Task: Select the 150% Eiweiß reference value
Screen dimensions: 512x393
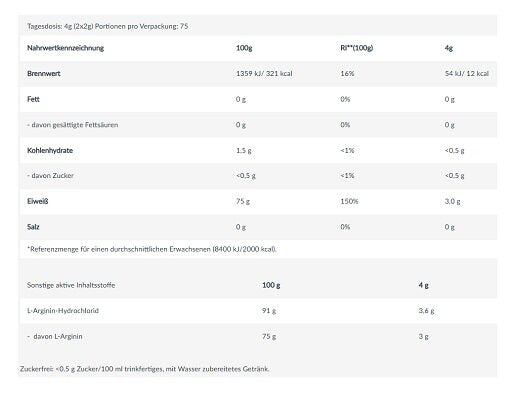Action: click(349, 201)
